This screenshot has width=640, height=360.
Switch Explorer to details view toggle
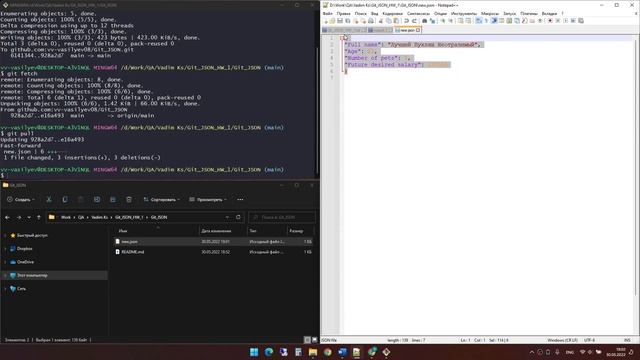pos(307,340)
